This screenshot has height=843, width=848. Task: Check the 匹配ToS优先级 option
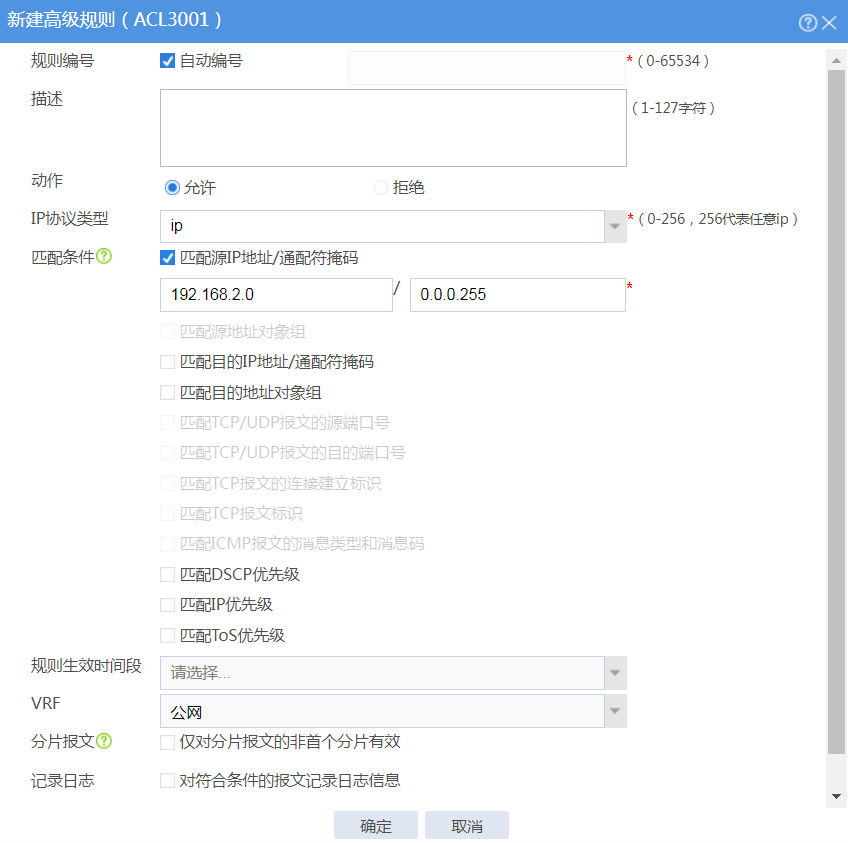point(168,635)
